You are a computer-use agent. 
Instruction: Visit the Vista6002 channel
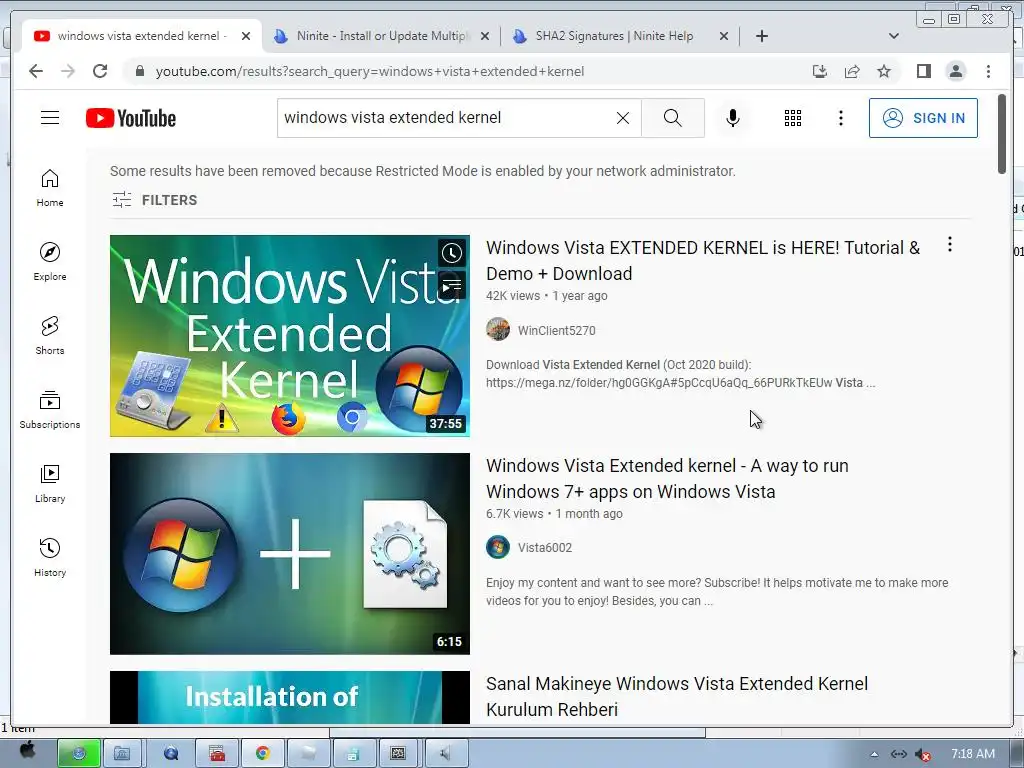pos(545,548)
